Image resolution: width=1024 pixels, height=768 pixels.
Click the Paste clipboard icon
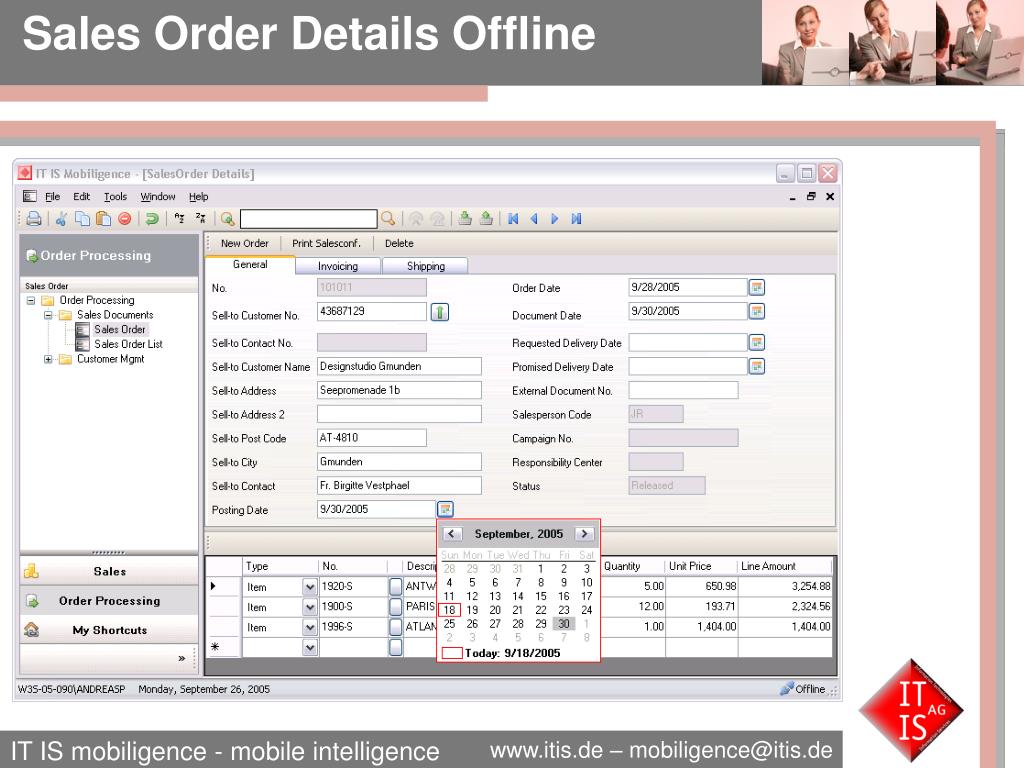[103, 219]
